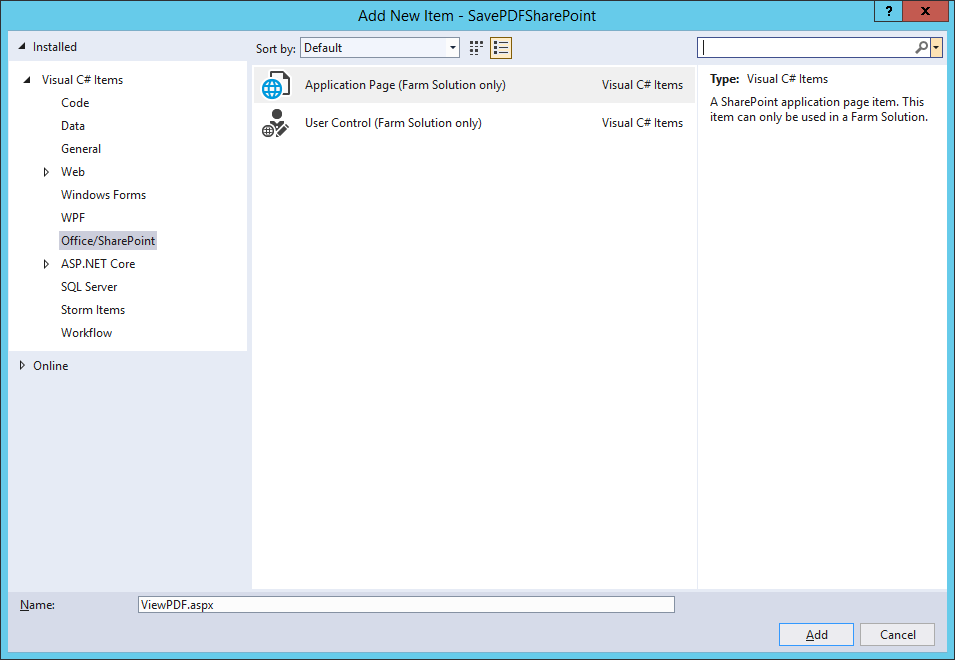Click the User Control person icon

tap(275, 123)
